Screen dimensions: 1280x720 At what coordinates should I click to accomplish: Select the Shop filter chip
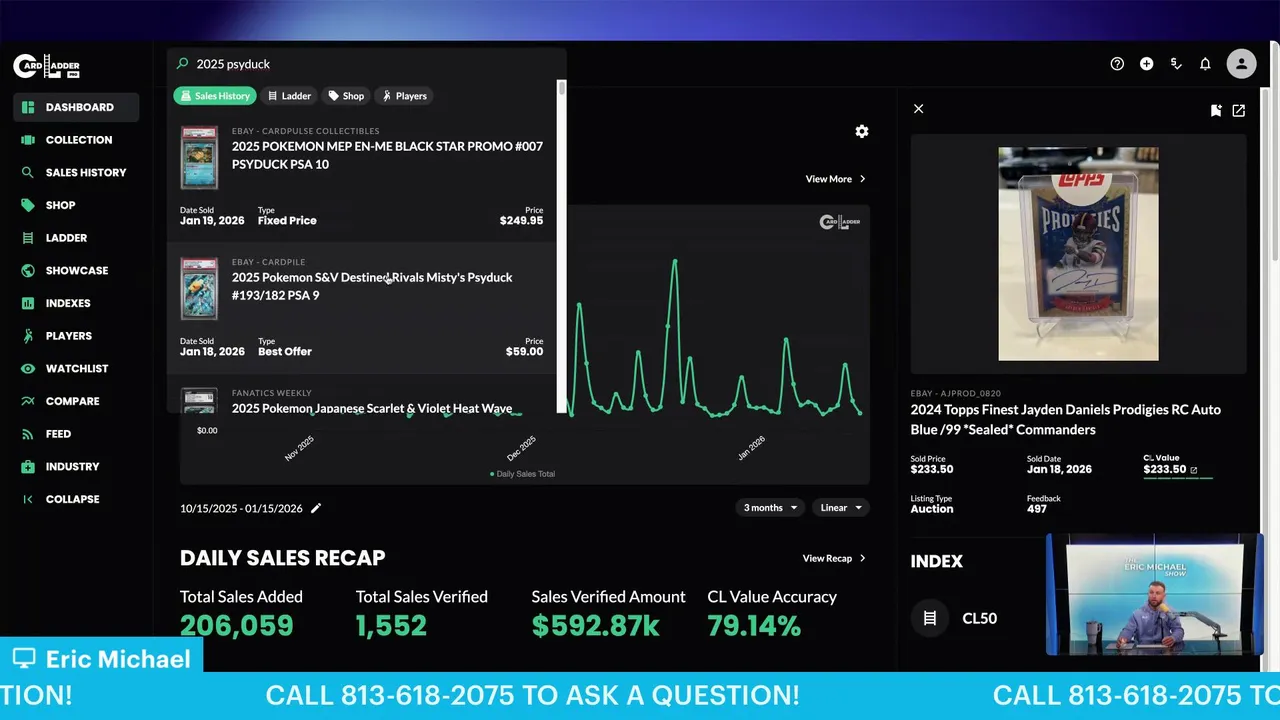pyautogui.click(x=346, y=96)
